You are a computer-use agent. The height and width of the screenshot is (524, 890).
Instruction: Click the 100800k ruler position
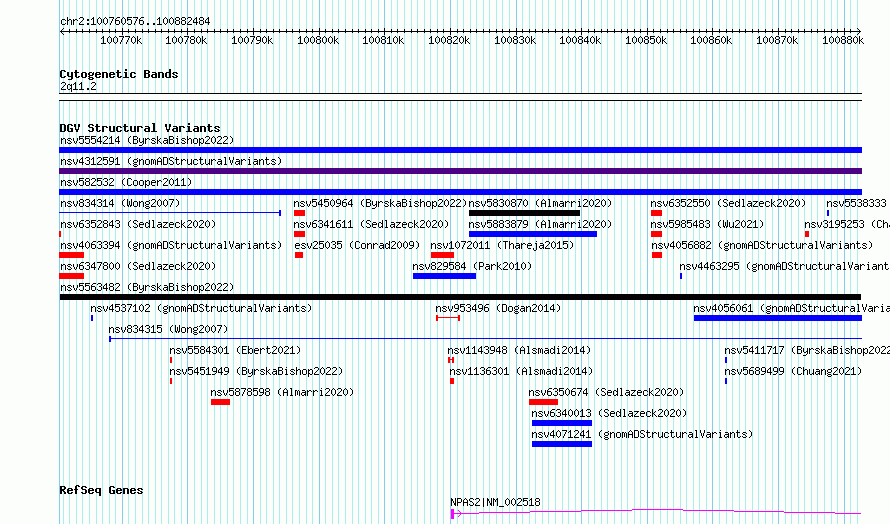pos(318,40)
